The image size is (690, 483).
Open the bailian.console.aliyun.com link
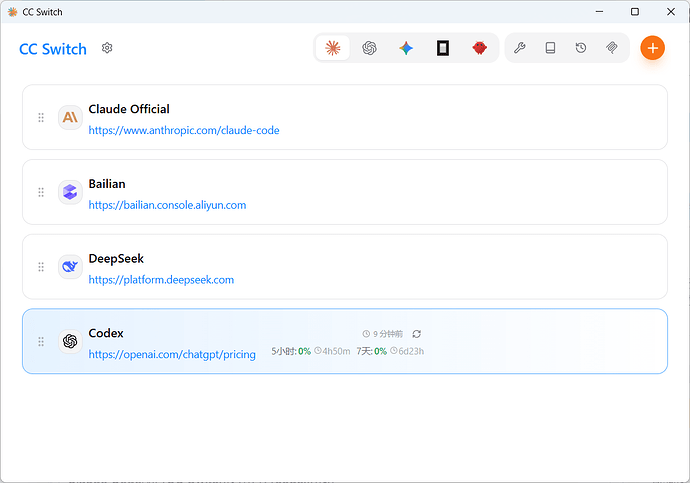(167, 205)
